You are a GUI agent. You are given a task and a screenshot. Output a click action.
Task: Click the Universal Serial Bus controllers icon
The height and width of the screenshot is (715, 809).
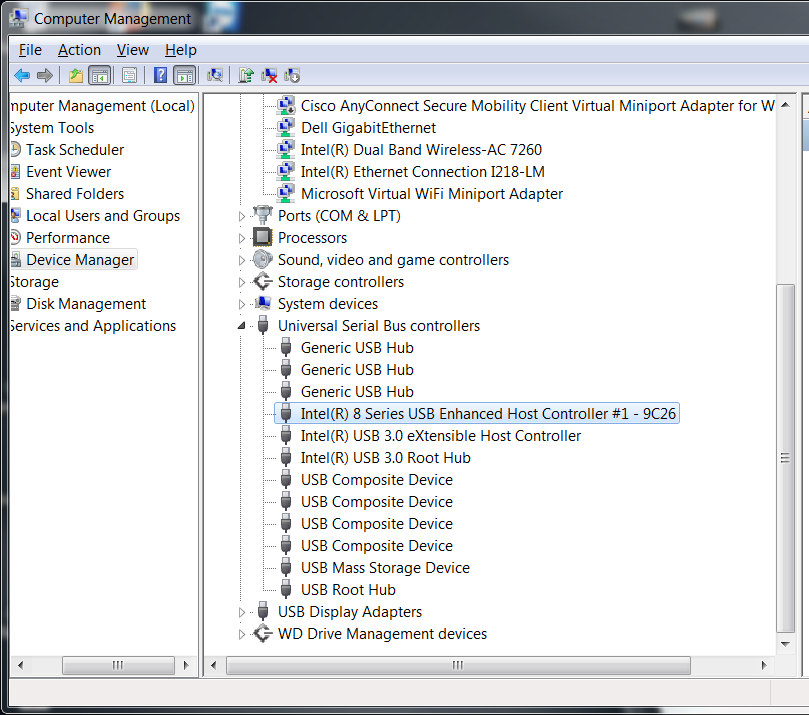(263, 326)
